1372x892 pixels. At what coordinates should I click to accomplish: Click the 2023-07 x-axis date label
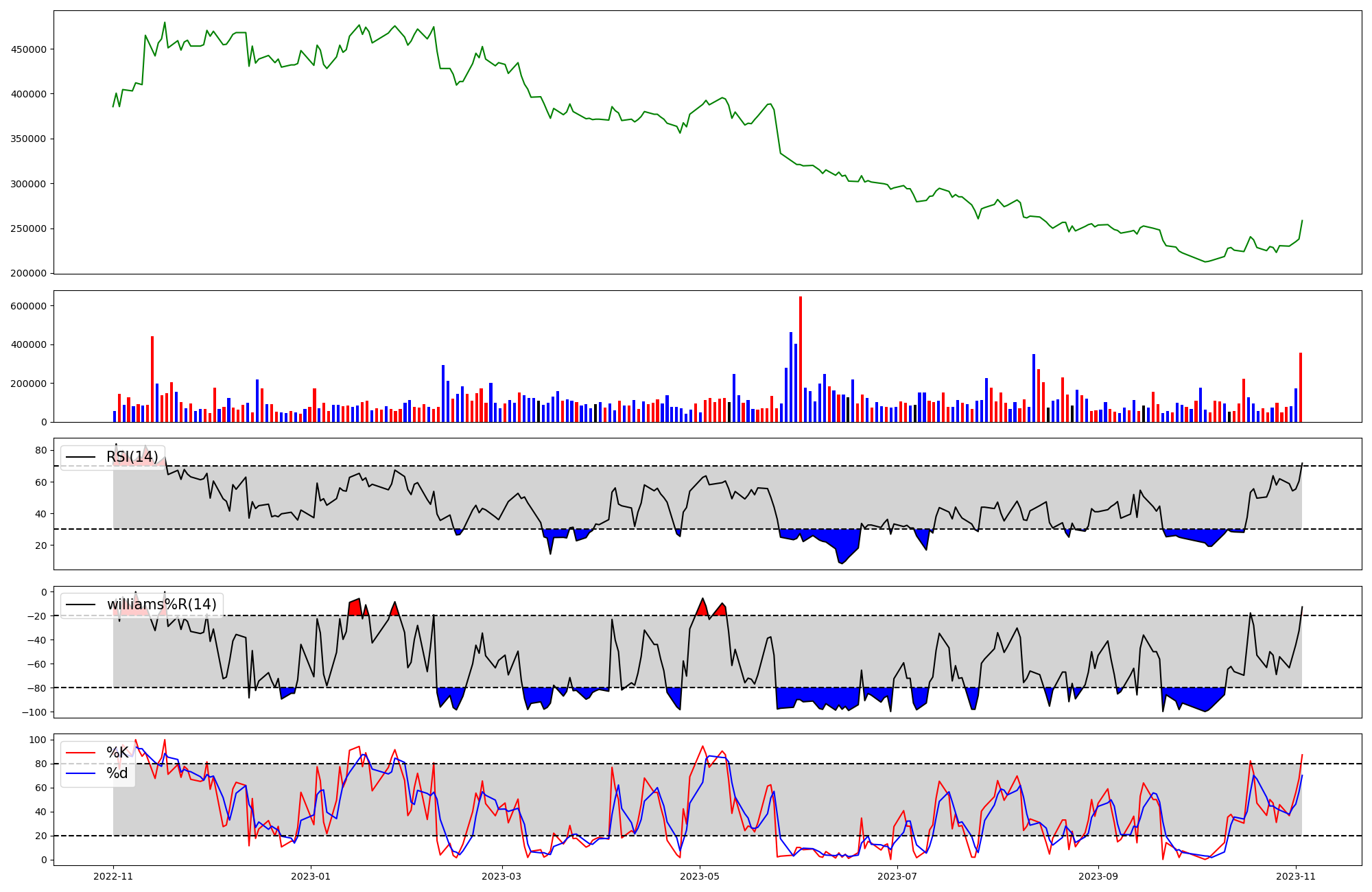(897, 876)
